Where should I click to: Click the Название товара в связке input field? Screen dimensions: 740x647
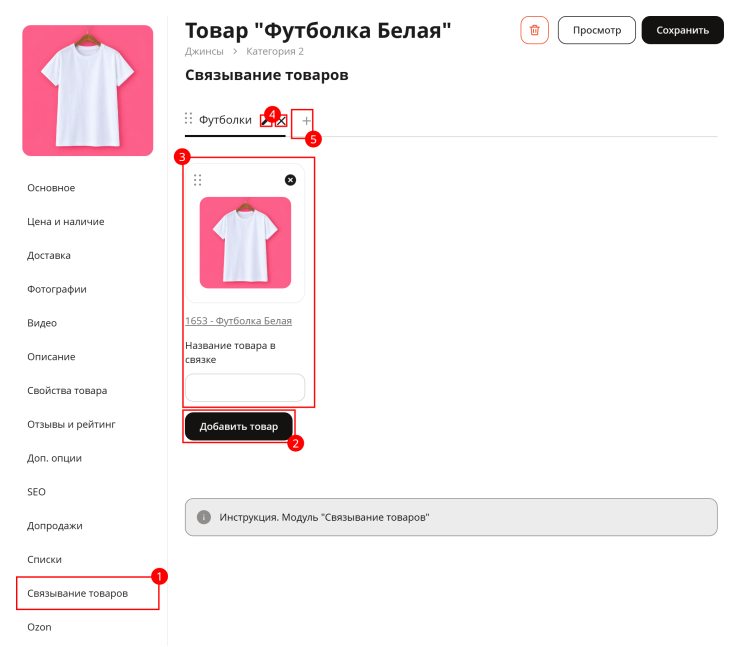(x=245, y=387)
